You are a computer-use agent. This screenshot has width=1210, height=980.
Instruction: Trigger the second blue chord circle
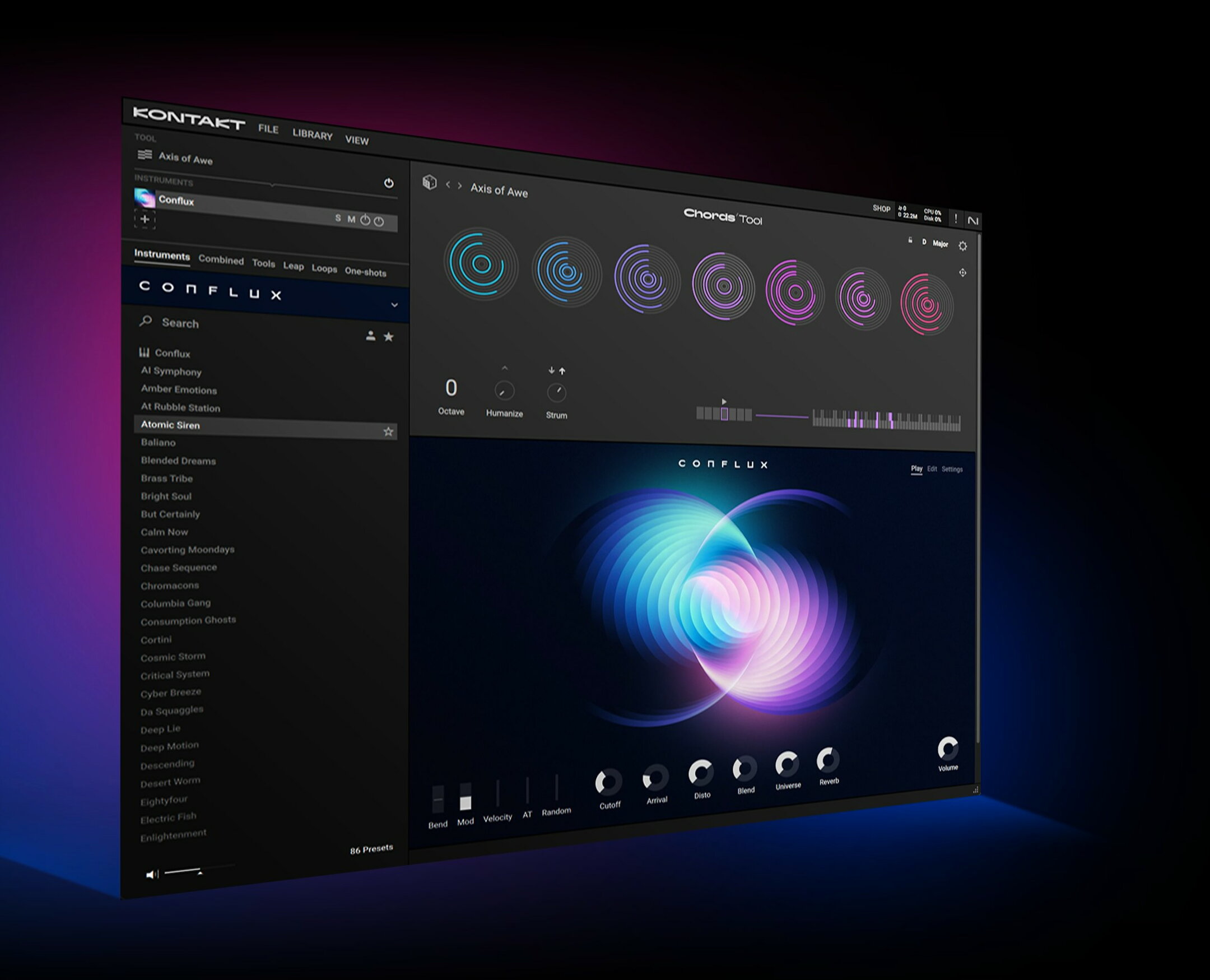[x=566, y=272]
